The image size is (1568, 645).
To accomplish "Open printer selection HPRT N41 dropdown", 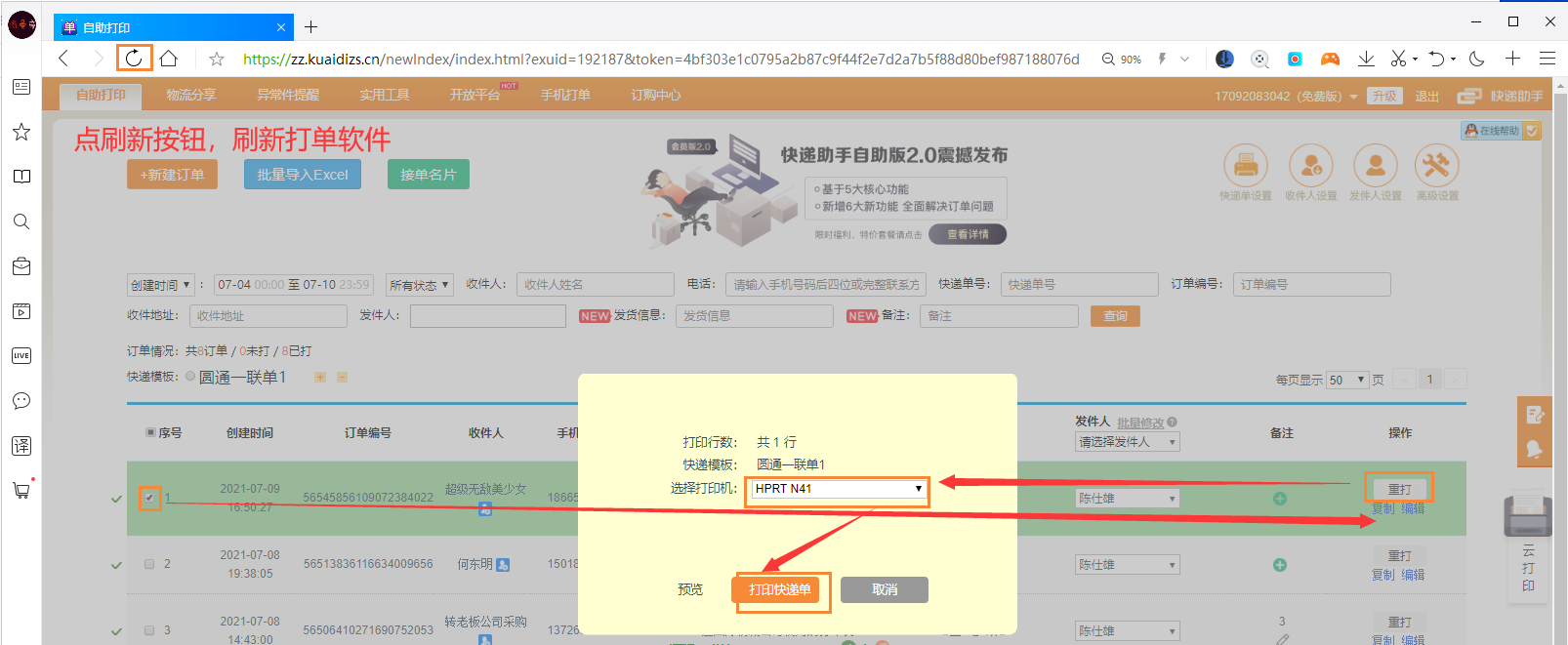I will (x=839, y=489).
